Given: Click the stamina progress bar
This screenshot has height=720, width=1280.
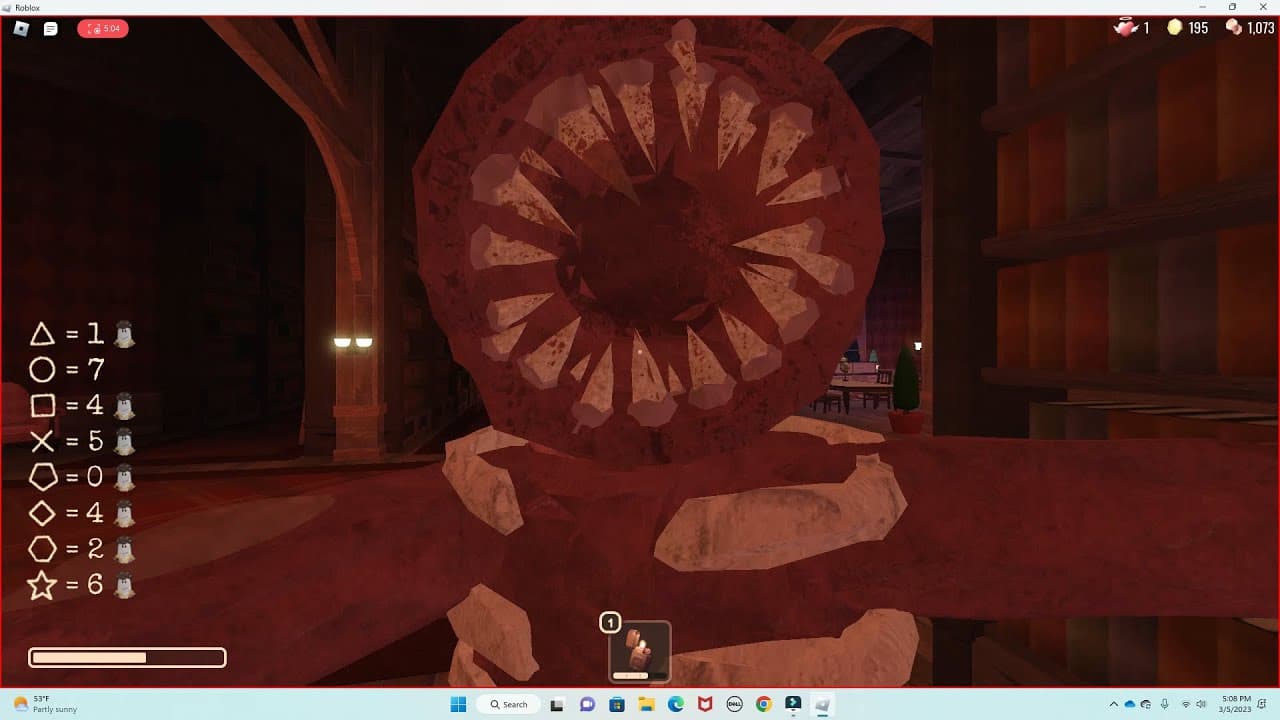Looking at the screenshot, I should pos(127,657).
